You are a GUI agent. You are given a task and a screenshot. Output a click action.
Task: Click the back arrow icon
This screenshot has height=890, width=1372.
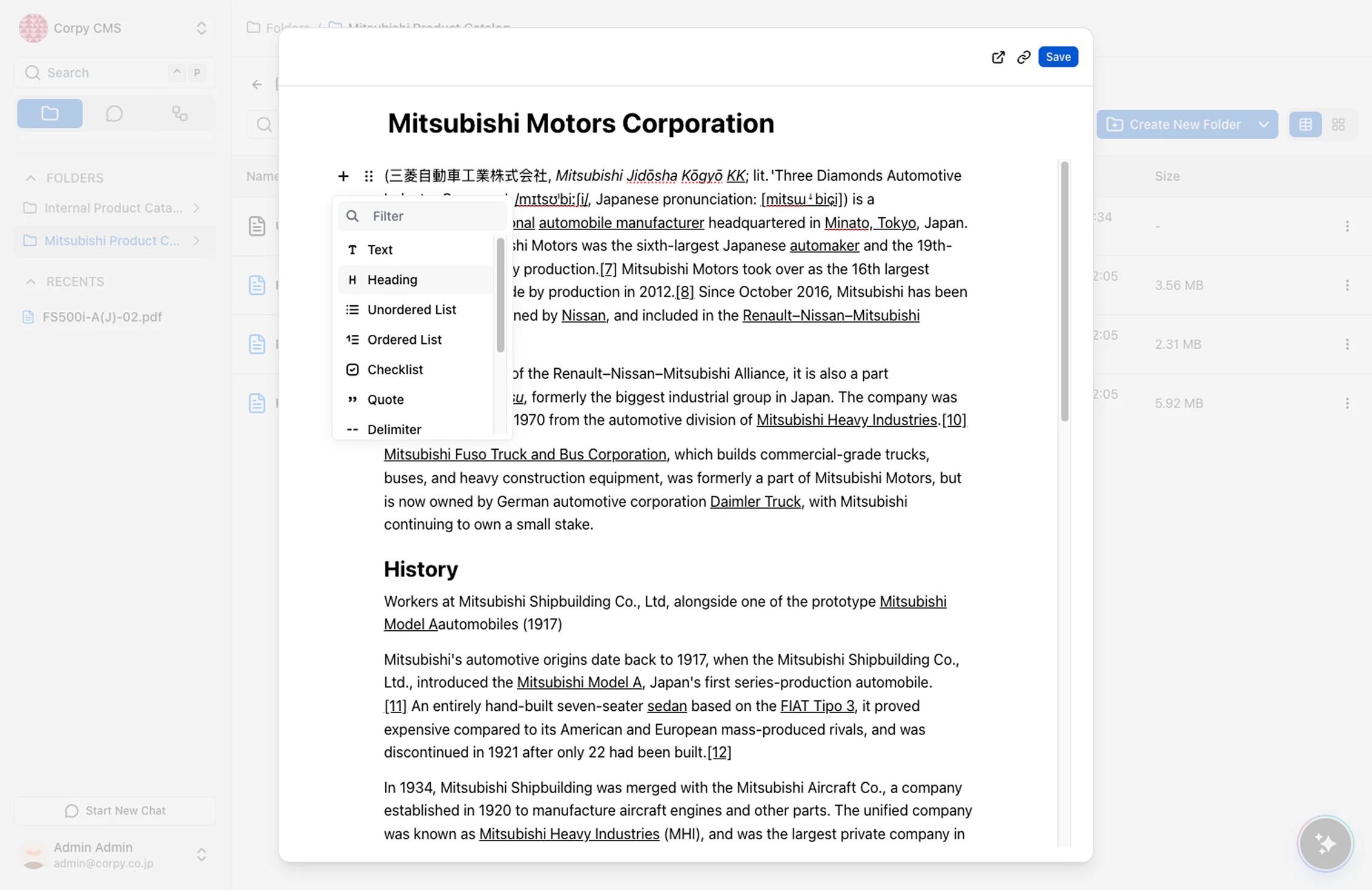click(257, 84)
